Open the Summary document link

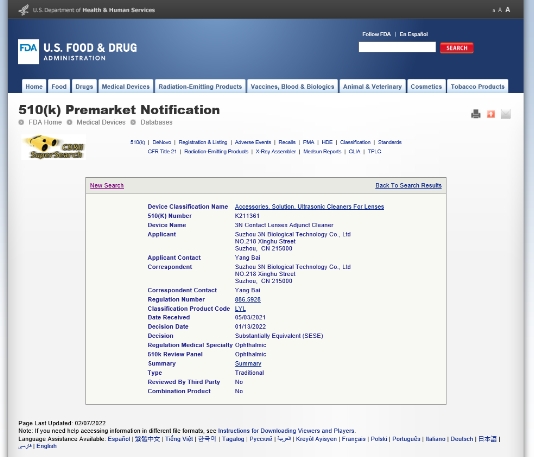(x=248, y=363)
